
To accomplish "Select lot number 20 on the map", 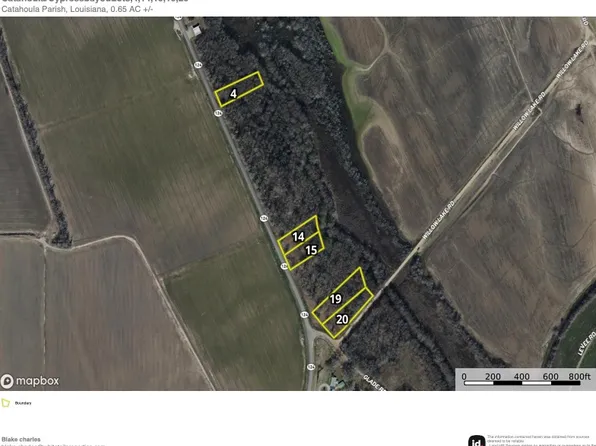I will pyautogui.click(x=342, y=319).
